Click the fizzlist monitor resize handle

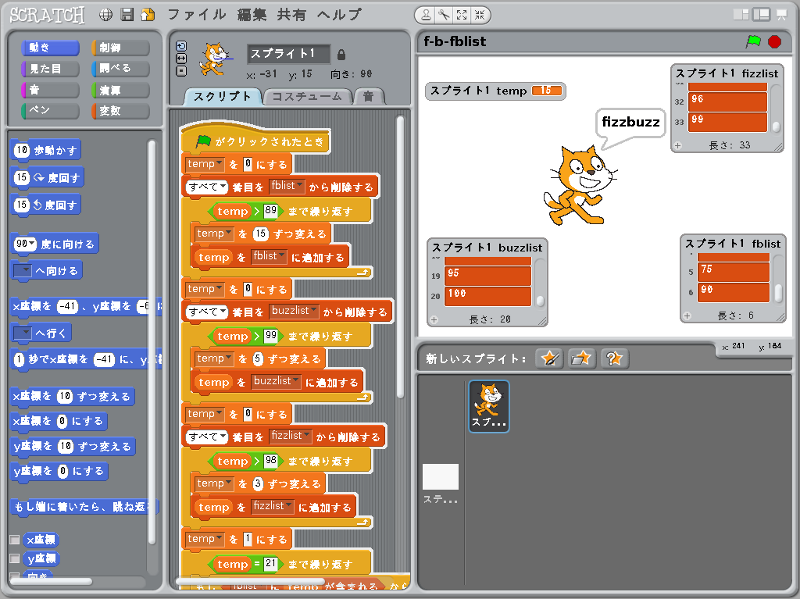(x=778, y=147)
